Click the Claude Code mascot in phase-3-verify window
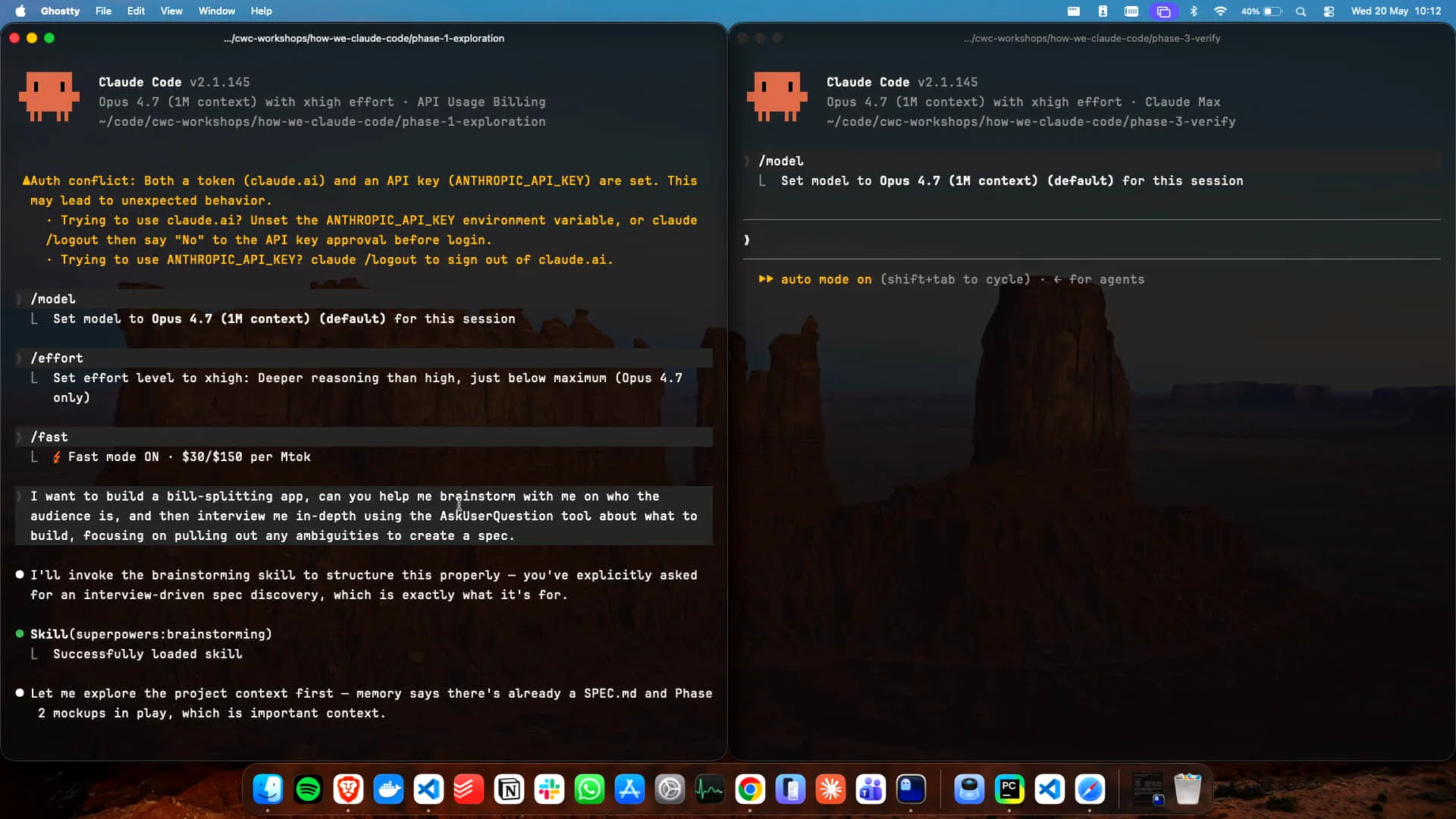This screenshot has height=819, width=1456. click(x=777, y=96)
